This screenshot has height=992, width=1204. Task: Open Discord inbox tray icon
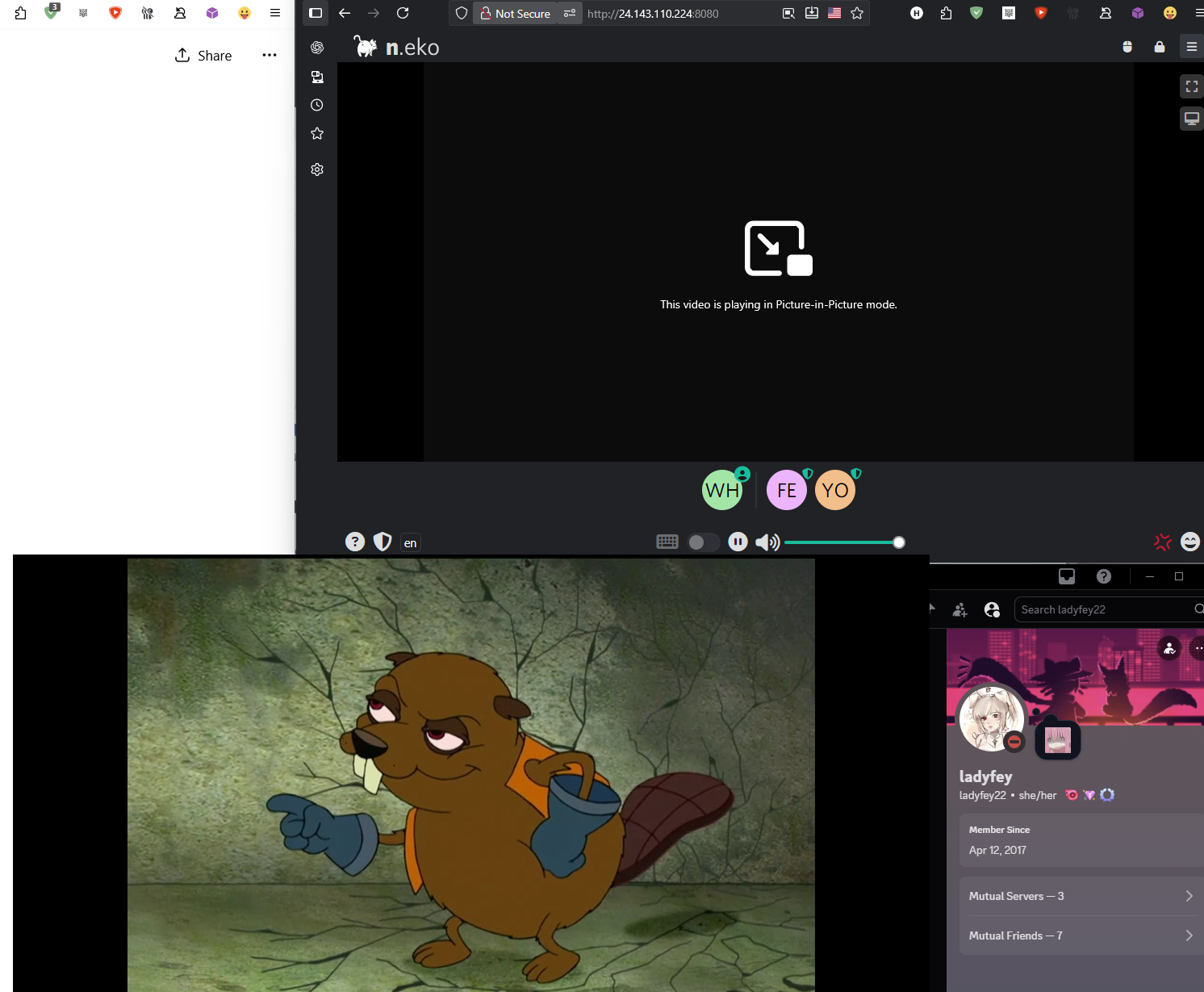coord(1067,576)
